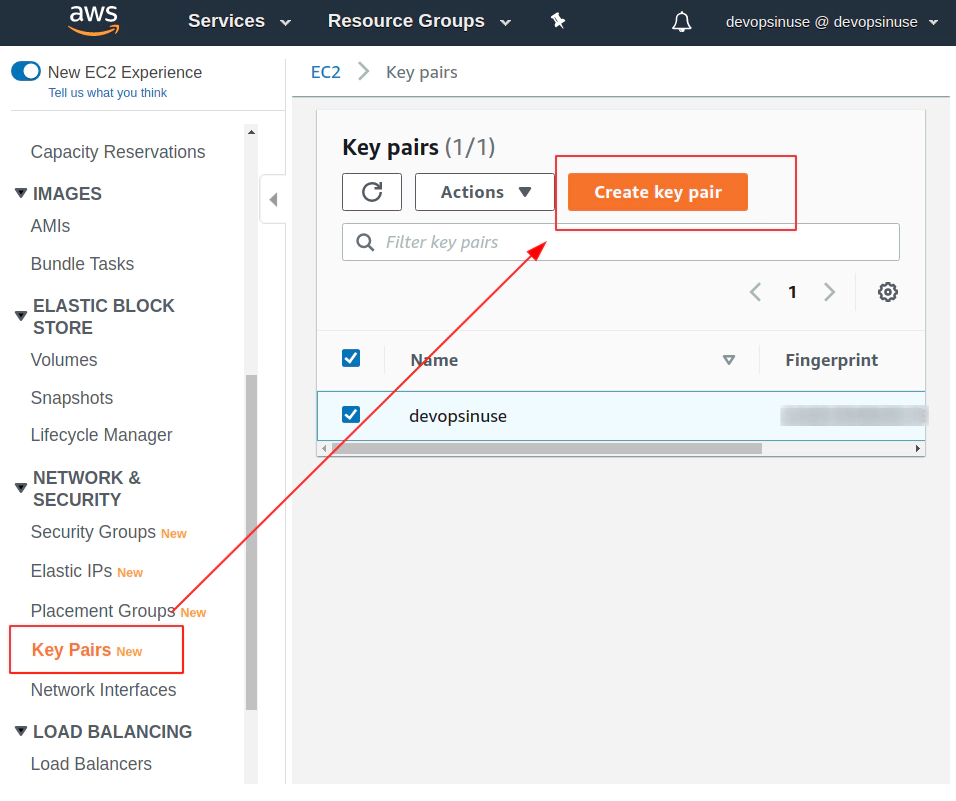Click the sidebar vertical scrollbar thumb

(251, 543)
